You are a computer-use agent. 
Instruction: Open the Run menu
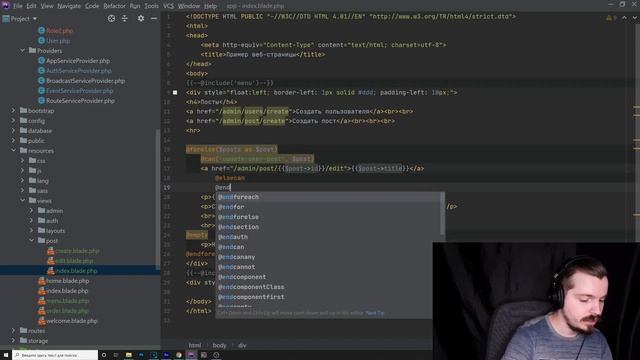[x=135, y=6]
